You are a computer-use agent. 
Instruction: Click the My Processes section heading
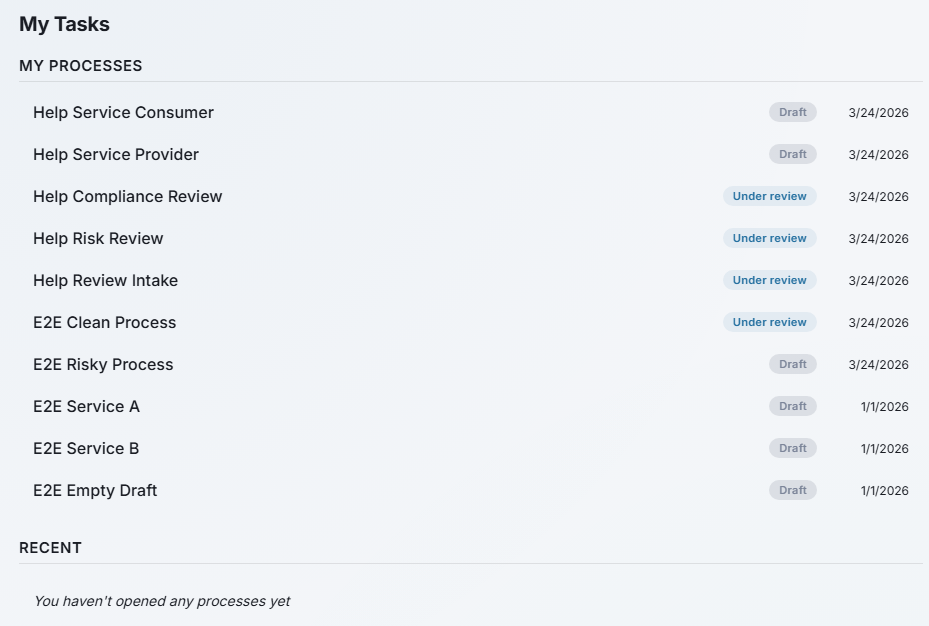(x=81, y=66)
